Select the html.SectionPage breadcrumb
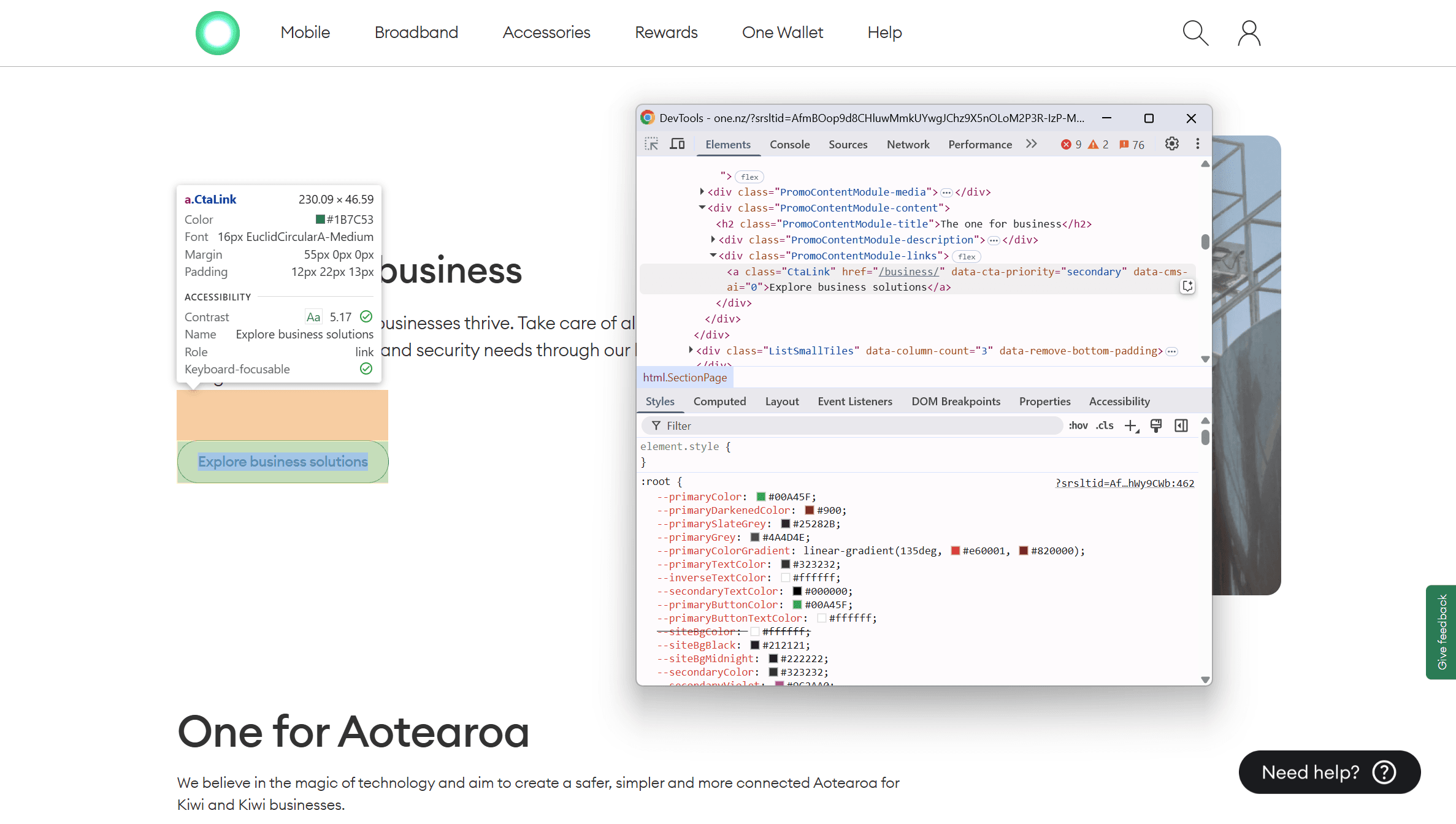This screenshot has height=824, width=1456. coord(684,378)
